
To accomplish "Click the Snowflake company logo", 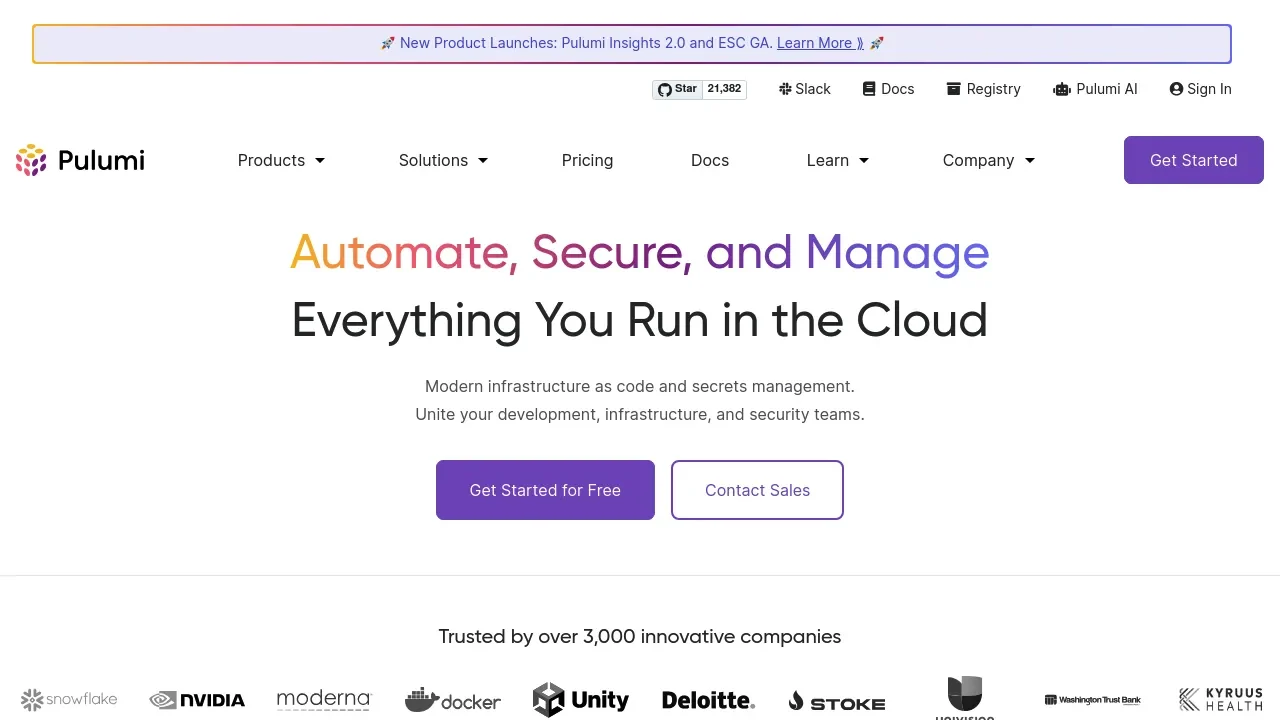I will tap(69, 700).
